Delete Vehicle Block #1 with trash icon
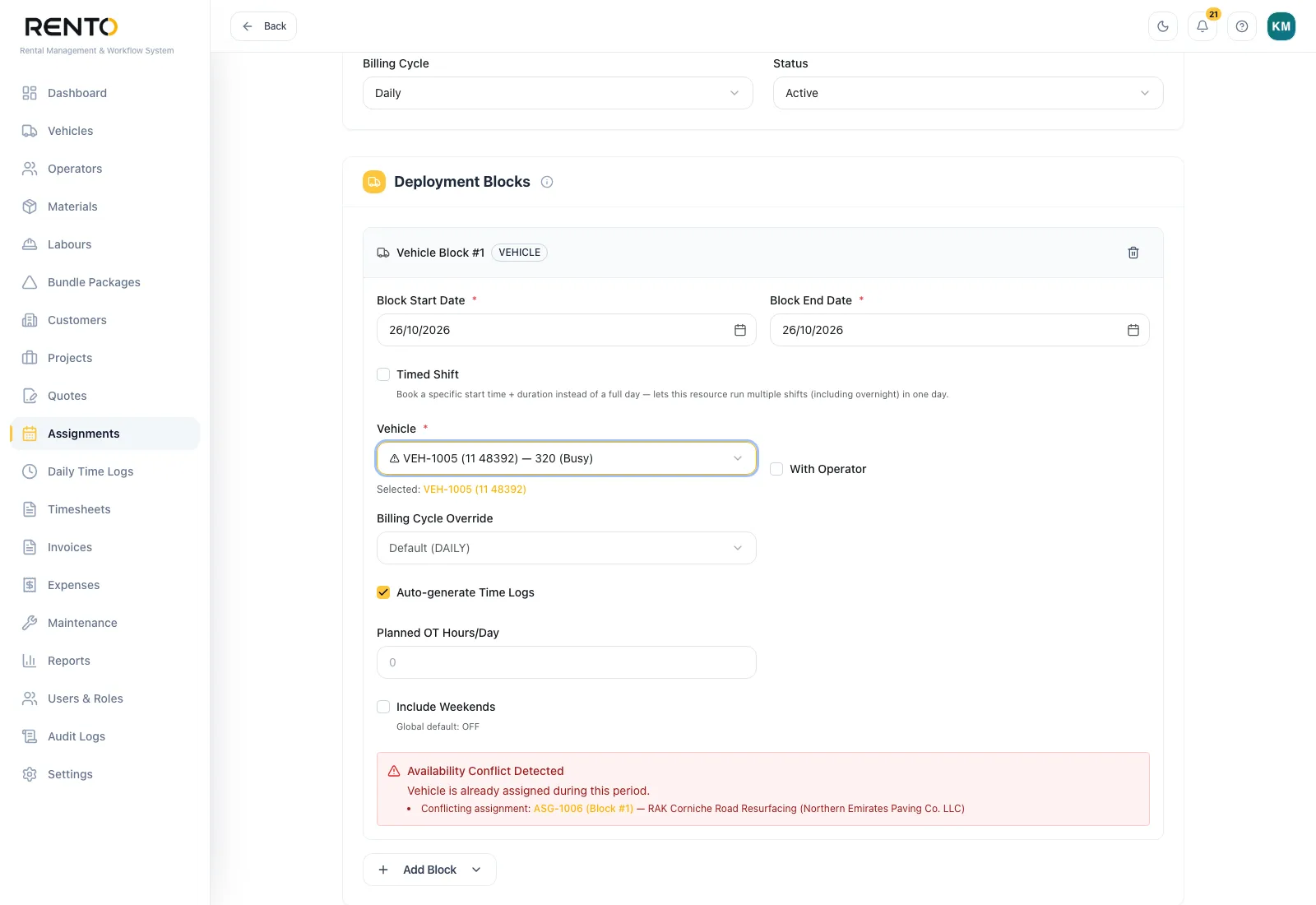Image resolution: width=1316 pixels, height=905 pixels. coord(1133,253)
